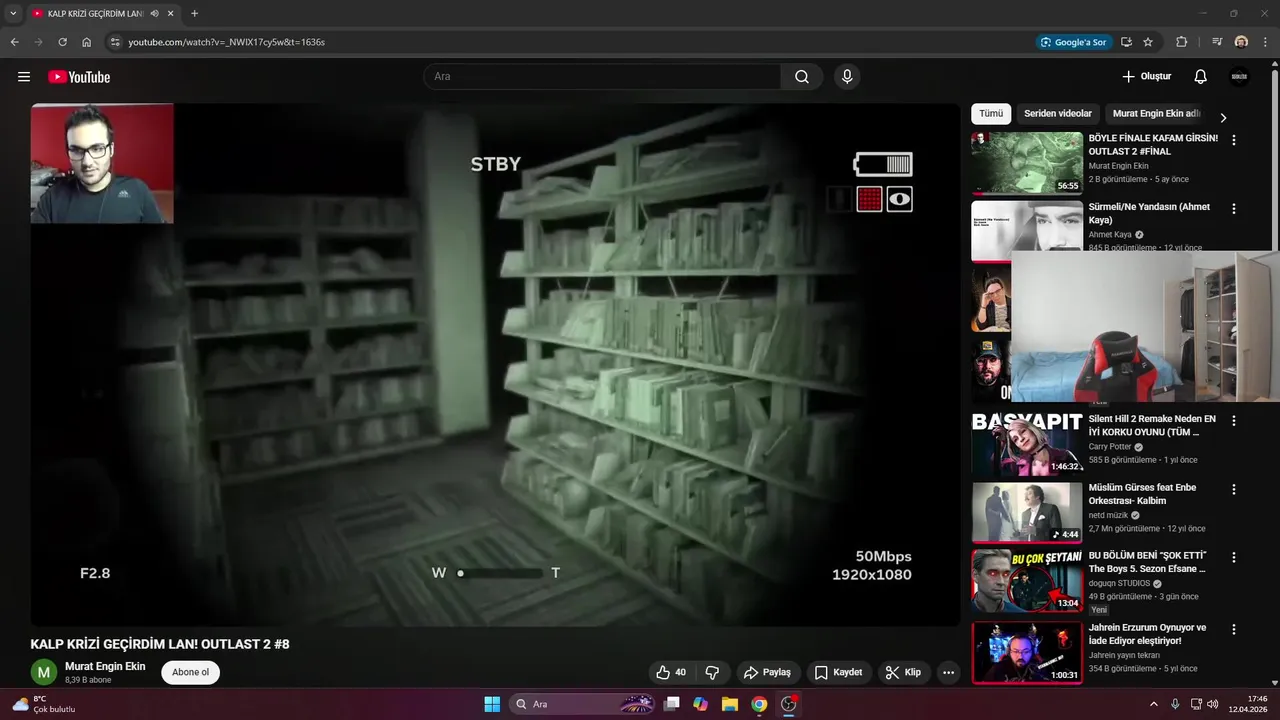Select the Tümü filter chip

(x=991, y=114)
